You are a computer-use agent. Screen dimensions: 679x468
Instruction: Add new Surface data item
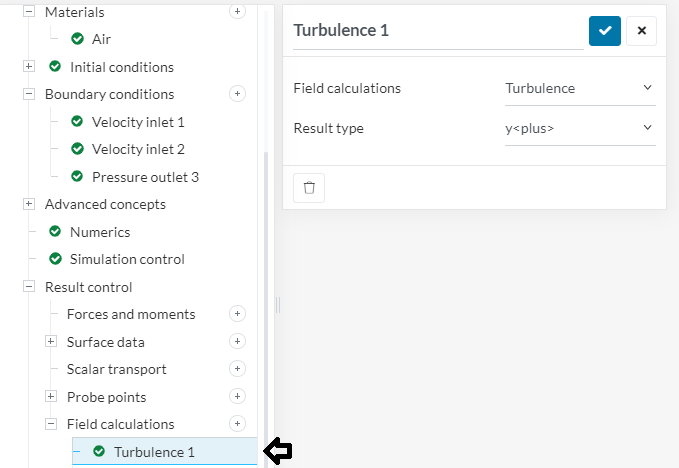(x=237, y=342)
